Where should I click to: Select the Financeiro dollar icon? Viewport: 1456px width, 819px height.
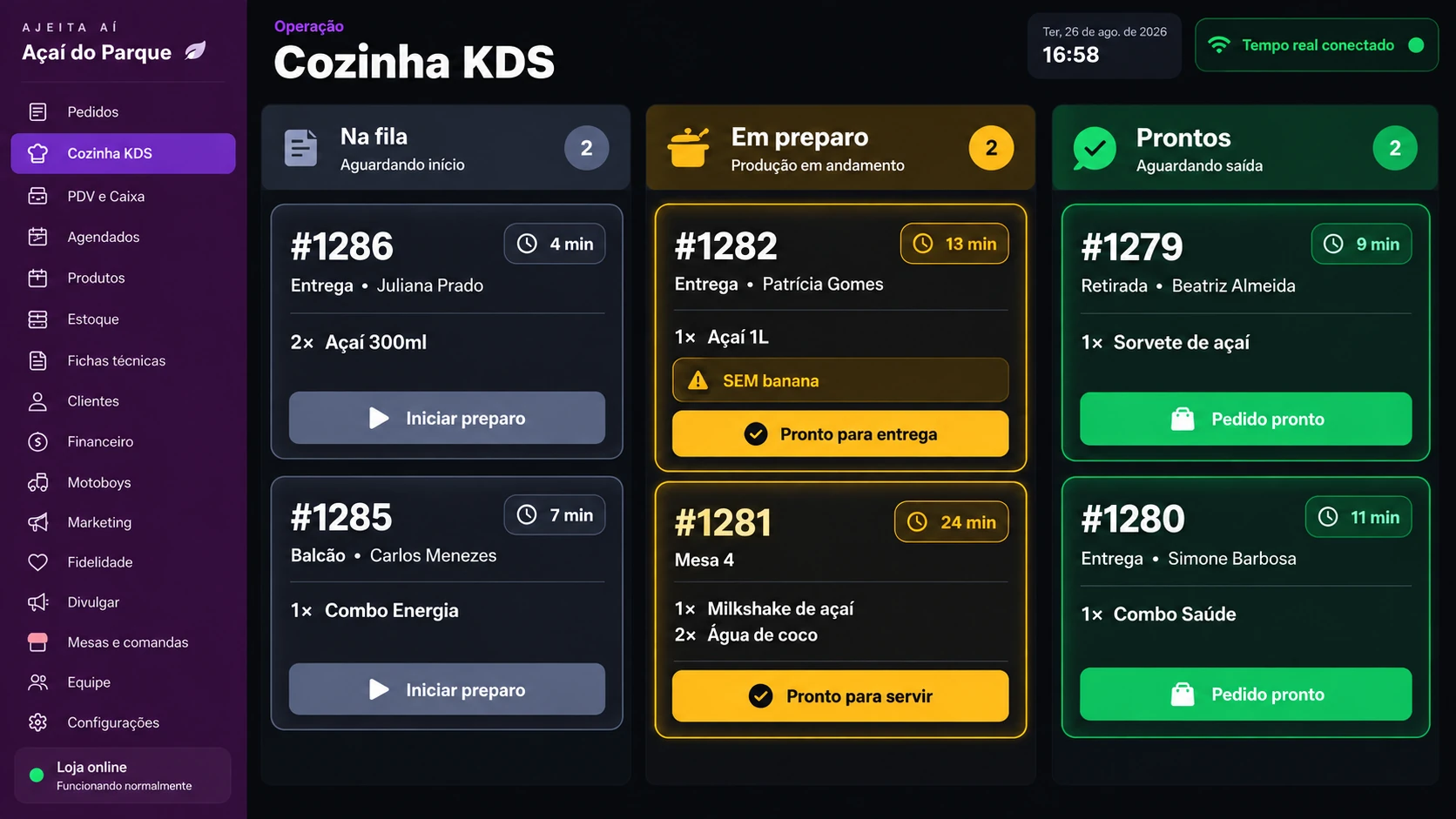pos(37,441)
